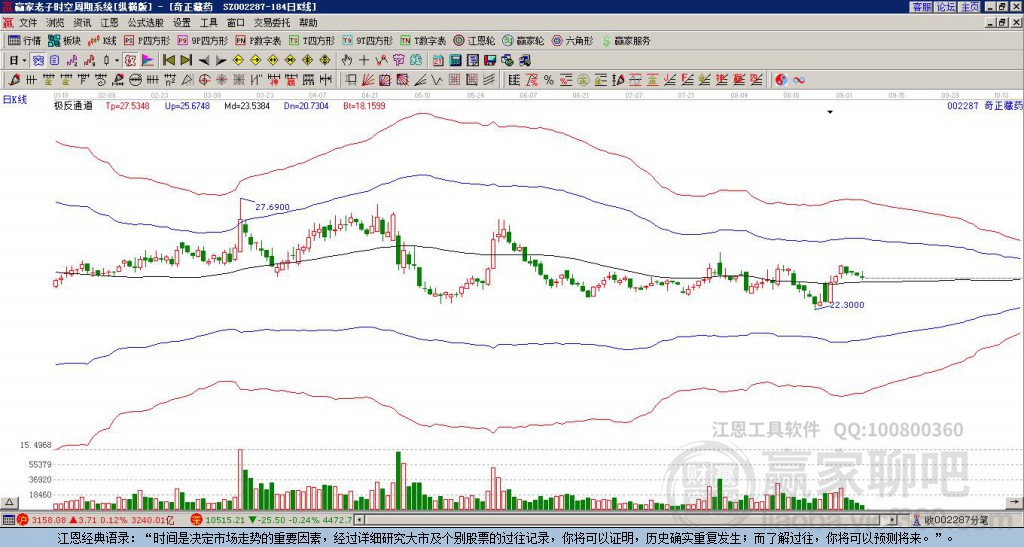Select the angle line tool
This screenshot has height=548, width=1024.
coord(420,80)
